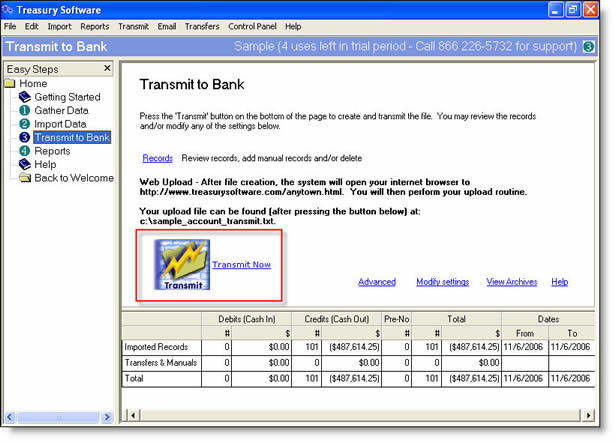Click the Getting Started book icon
This screenshot has height=443, width=616.
click(25, 97)
